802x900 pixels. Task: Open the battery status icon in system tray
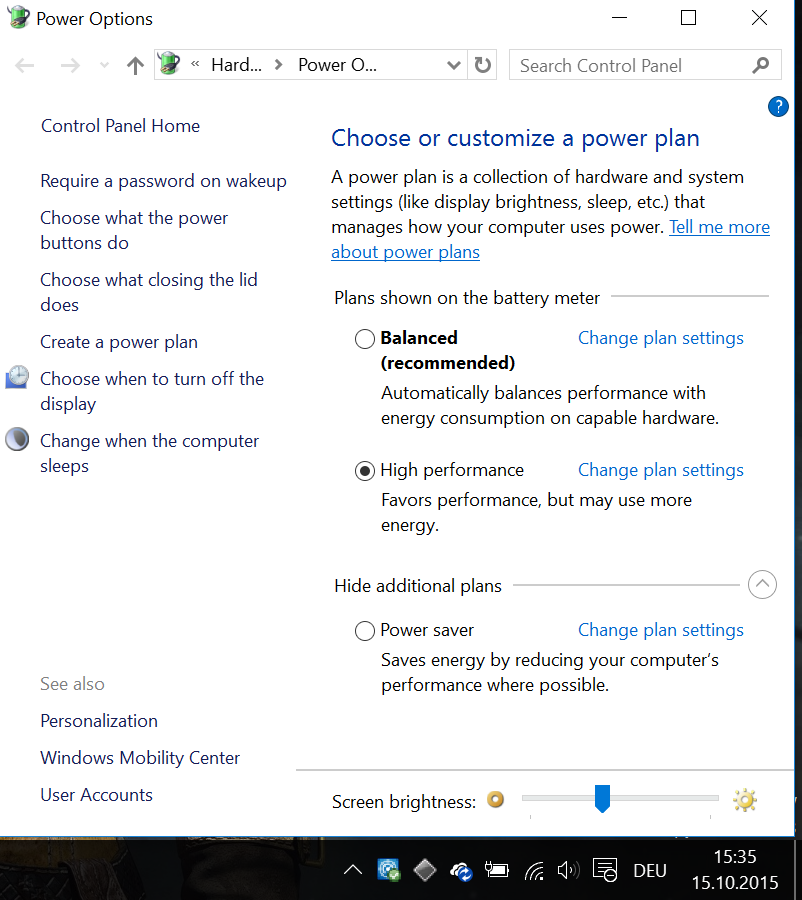pos(497,870)
